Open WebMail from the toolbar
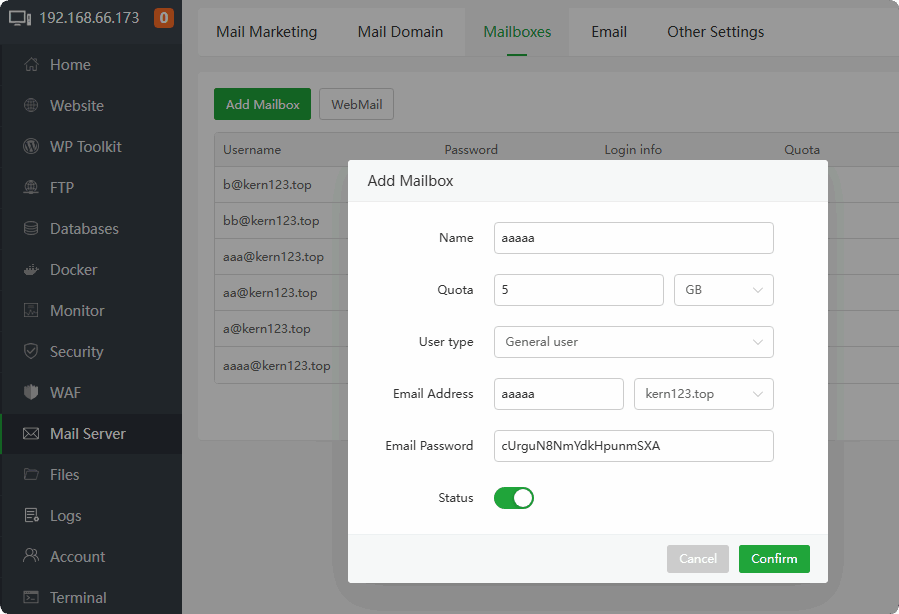 [357, 104]
